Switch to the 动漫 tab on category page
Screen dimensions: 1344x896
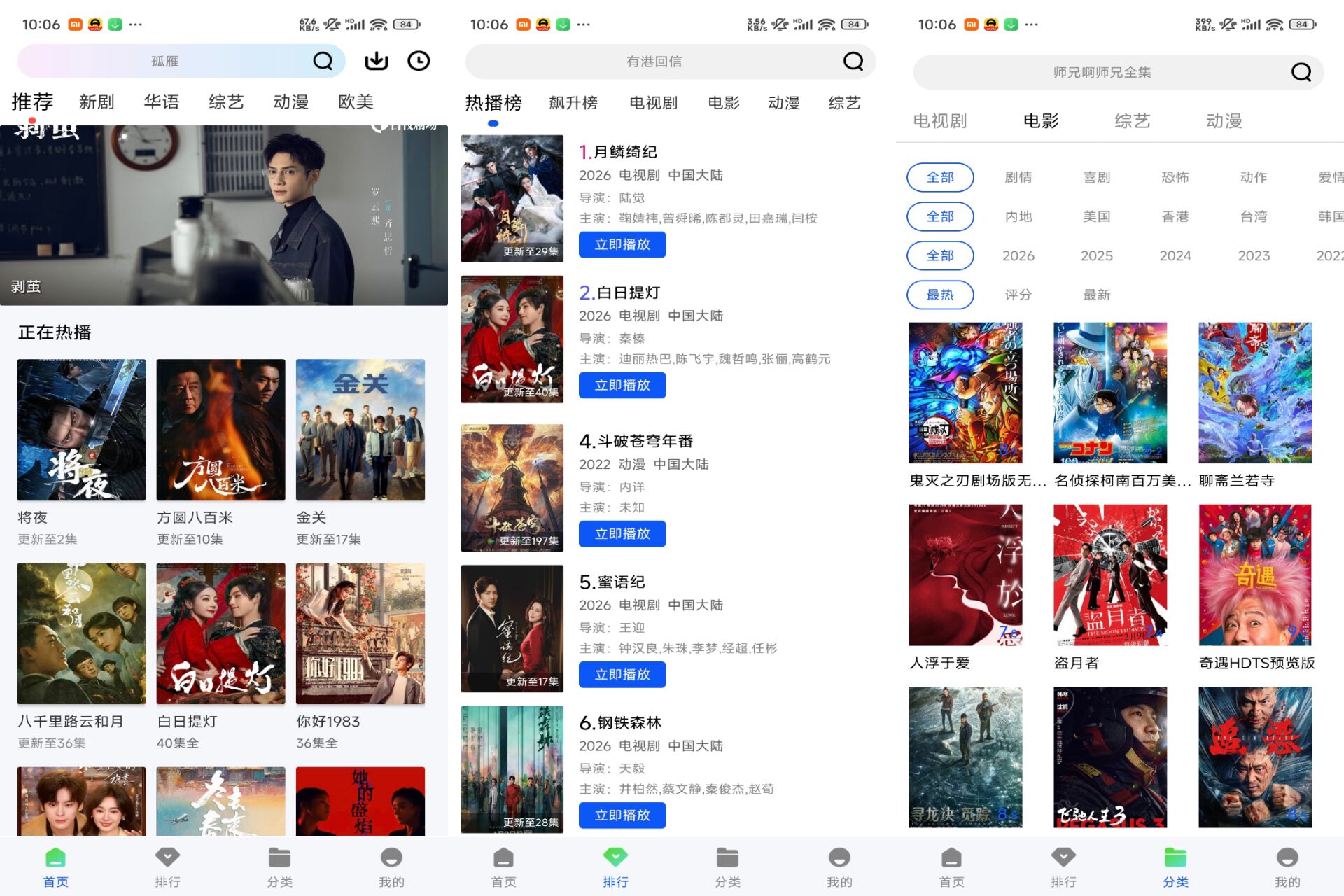[1224, 120]
